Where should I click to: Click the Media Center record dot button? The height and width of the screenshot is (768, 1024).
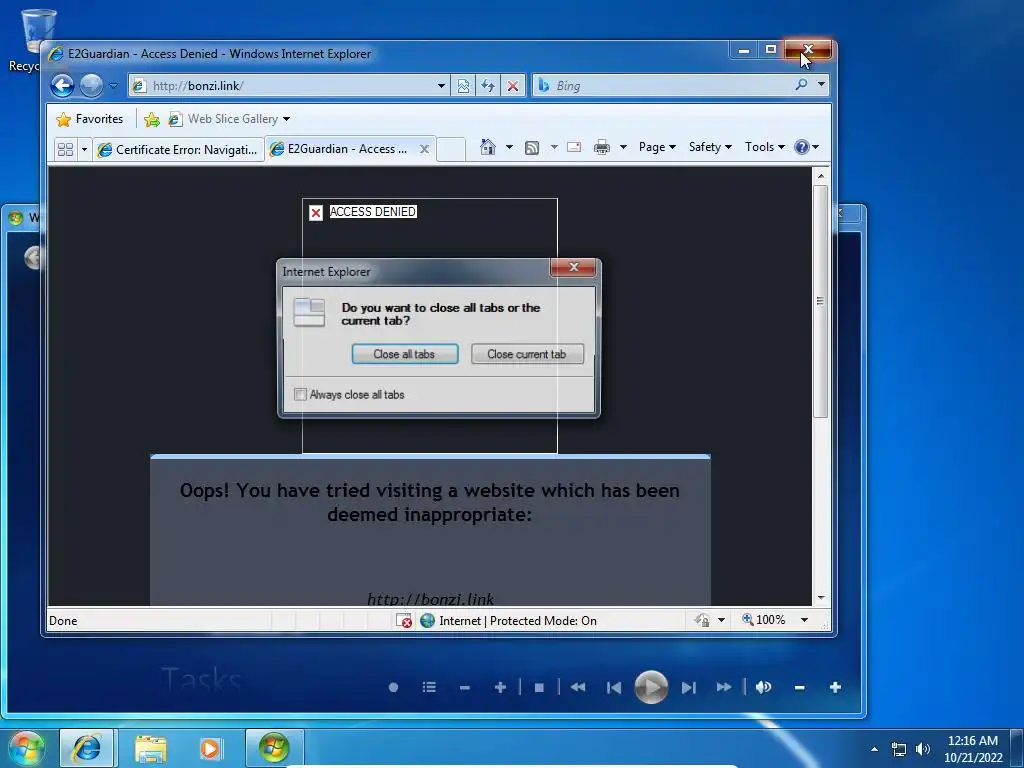tap(393, 687)
